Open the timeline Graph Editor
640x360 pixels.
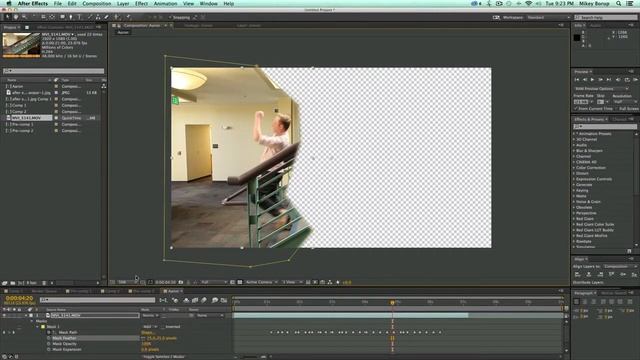click(x=224, y=300)
